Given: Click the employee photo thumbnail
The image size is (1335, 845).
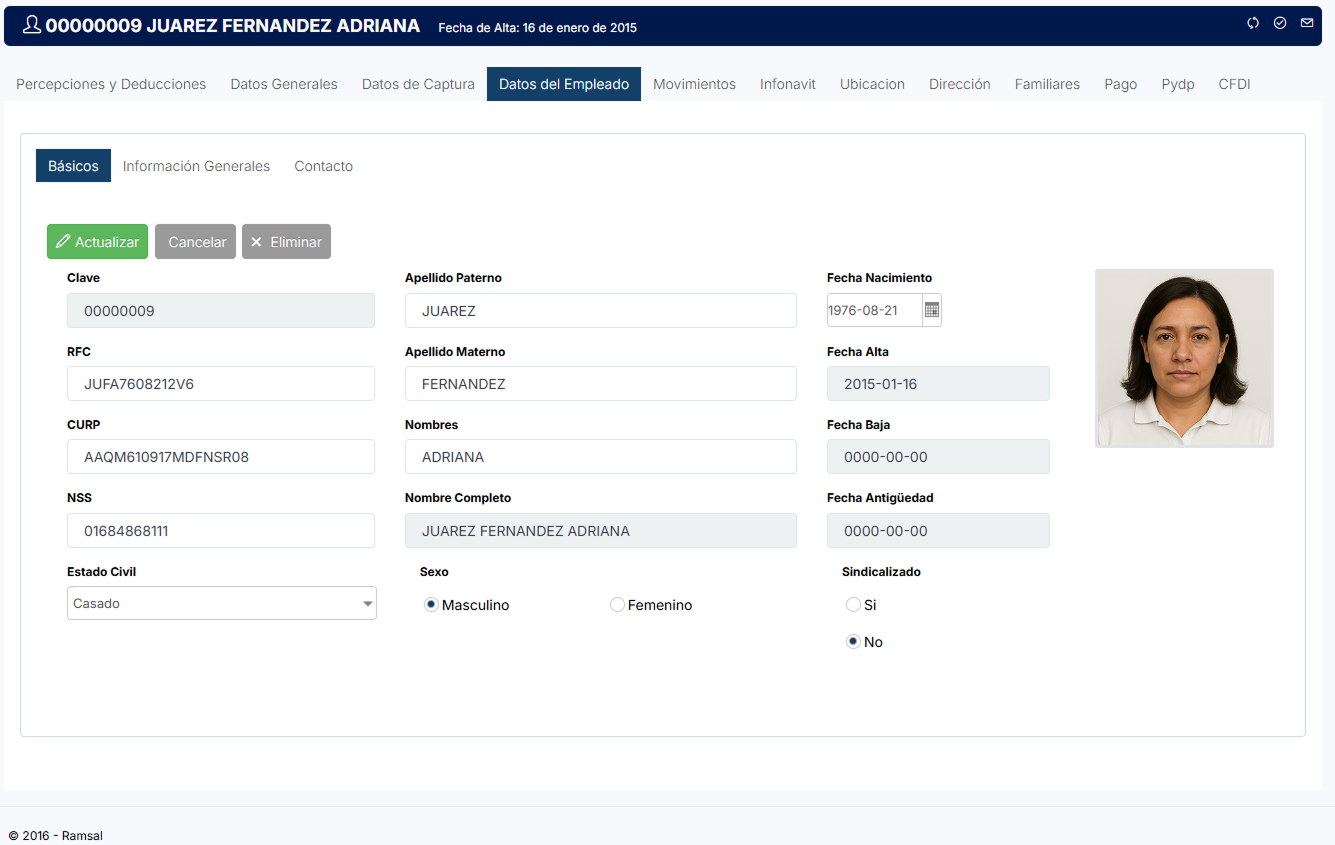Looking at the screenshot, I should [1184, 358].
